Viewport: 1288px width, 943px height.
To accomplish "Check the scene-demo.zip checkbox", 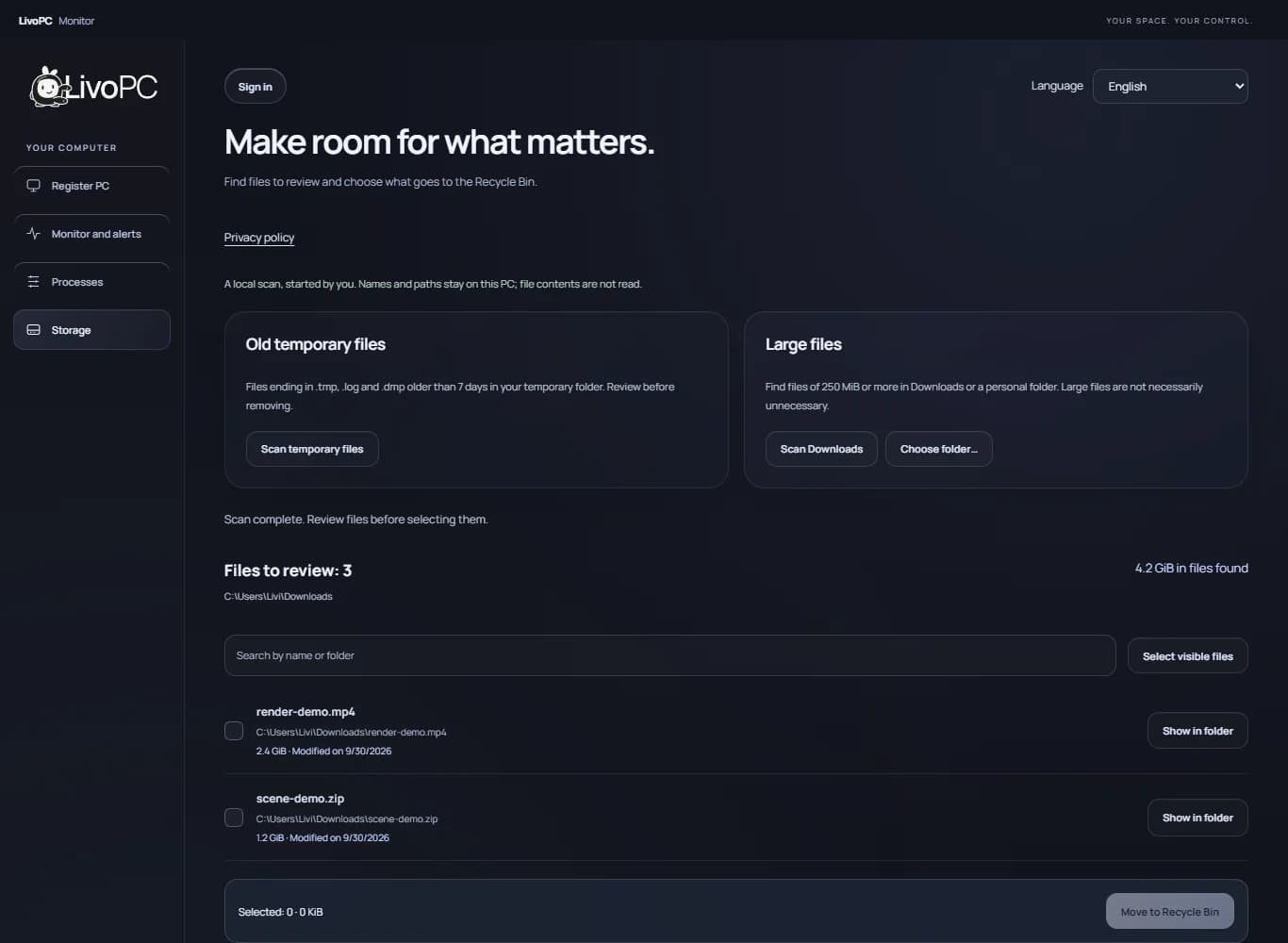I will tap(234, 818).
